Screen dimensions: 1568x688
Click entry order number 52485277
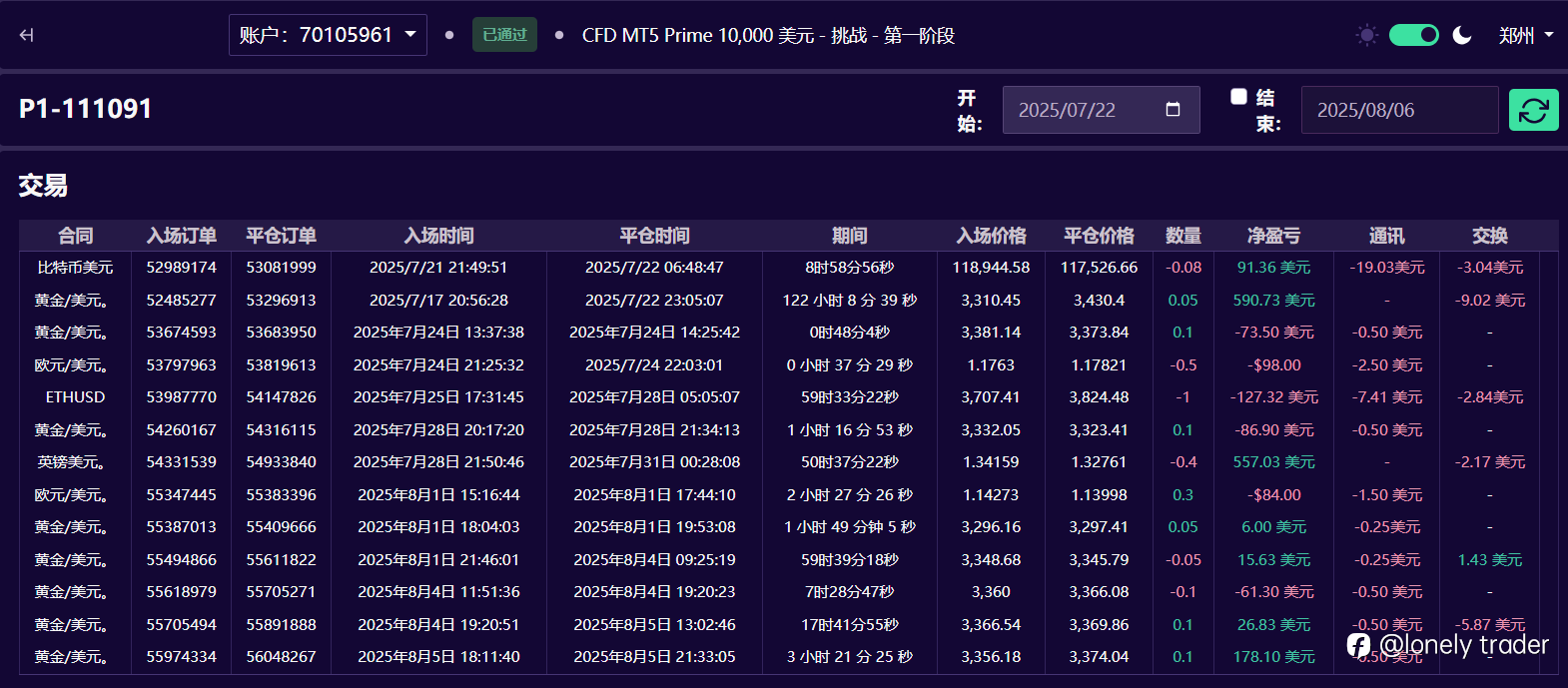coord(181,301)
